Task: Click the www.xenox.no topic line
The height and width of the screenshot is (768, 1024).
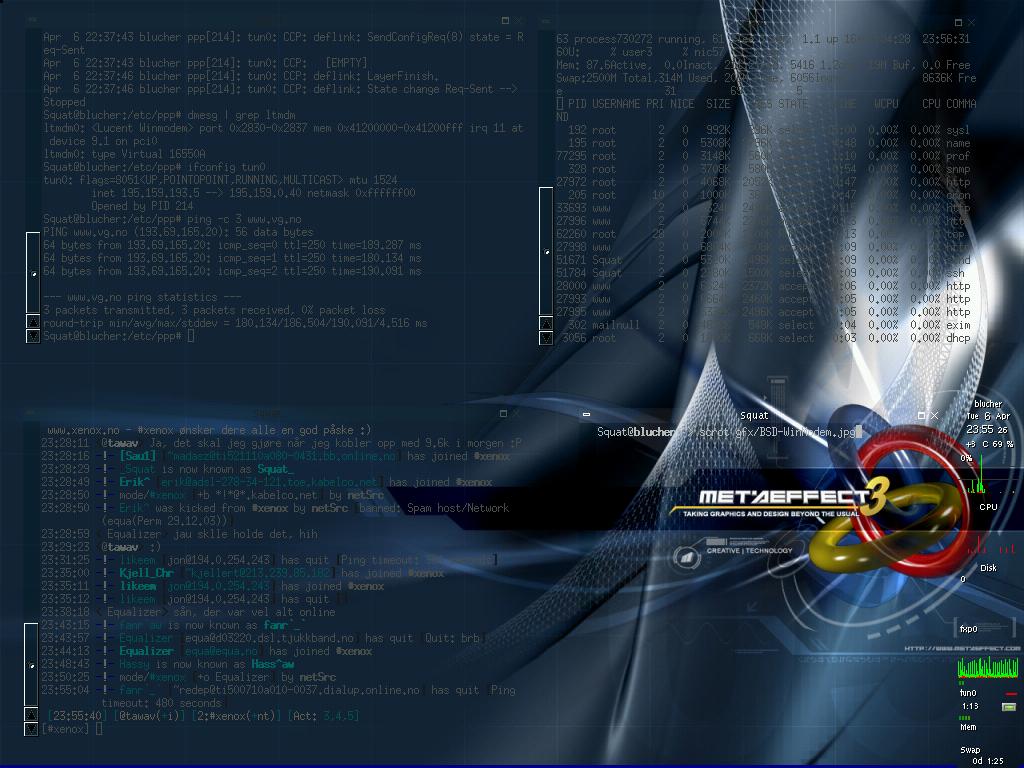Action: [x=209, y=430]
